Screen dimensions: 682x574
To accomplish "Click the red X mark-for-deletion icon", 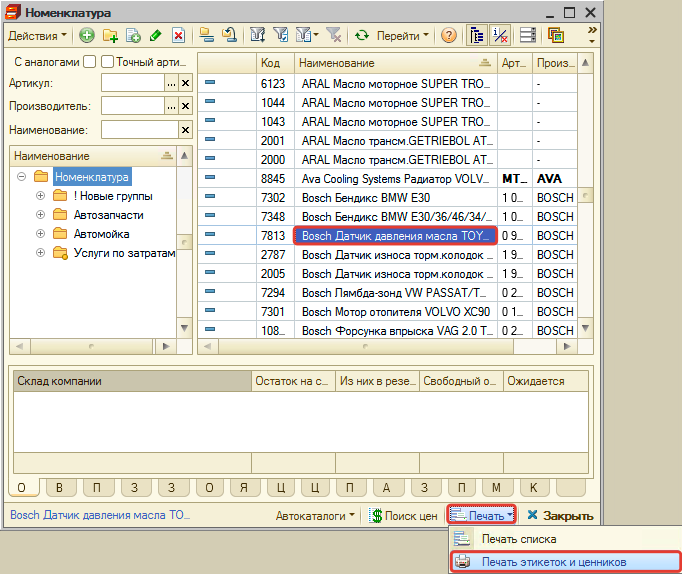I will (178, 36).
